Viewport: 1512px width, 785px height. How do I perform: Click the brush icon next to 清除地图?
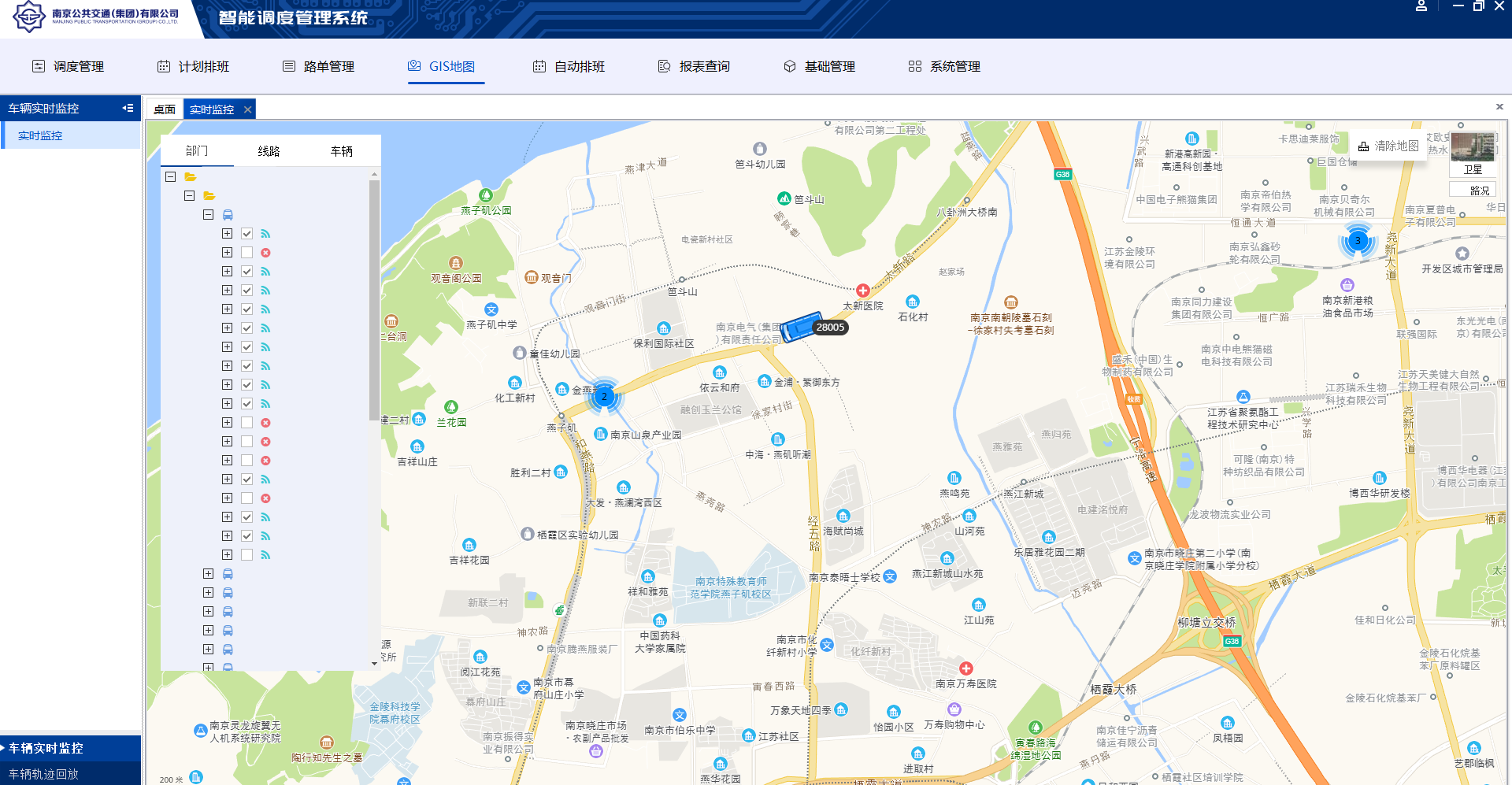[x=1363, y=146]
